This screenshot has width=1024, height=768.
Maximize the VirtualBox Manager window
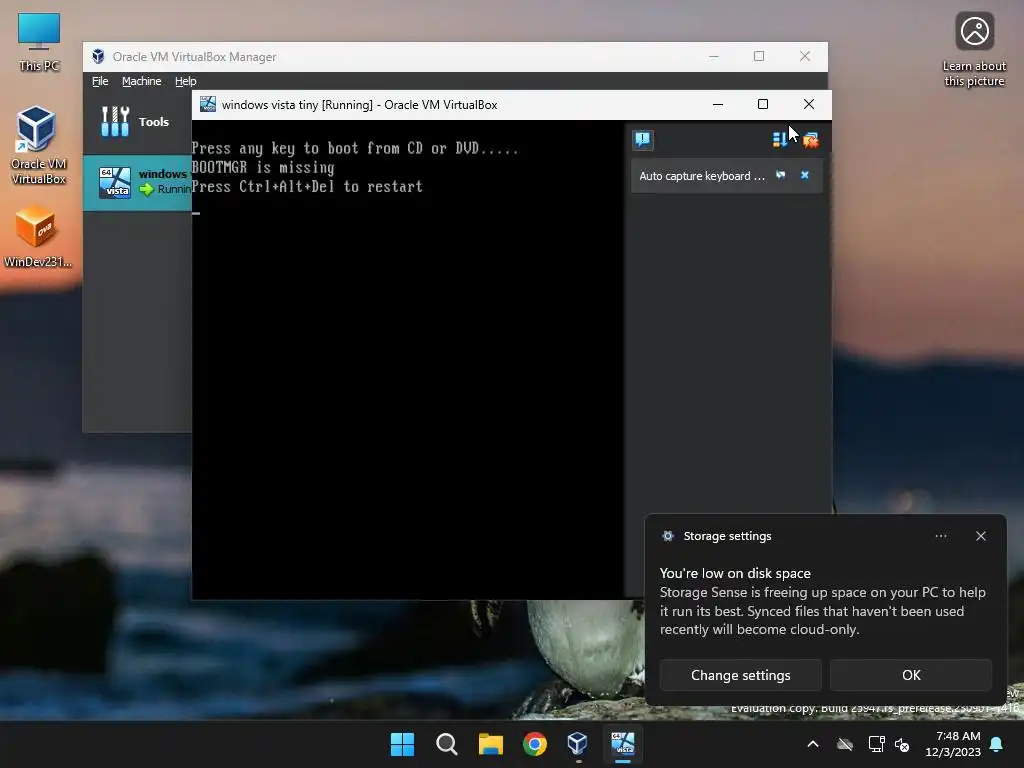[x=759, y=56]
